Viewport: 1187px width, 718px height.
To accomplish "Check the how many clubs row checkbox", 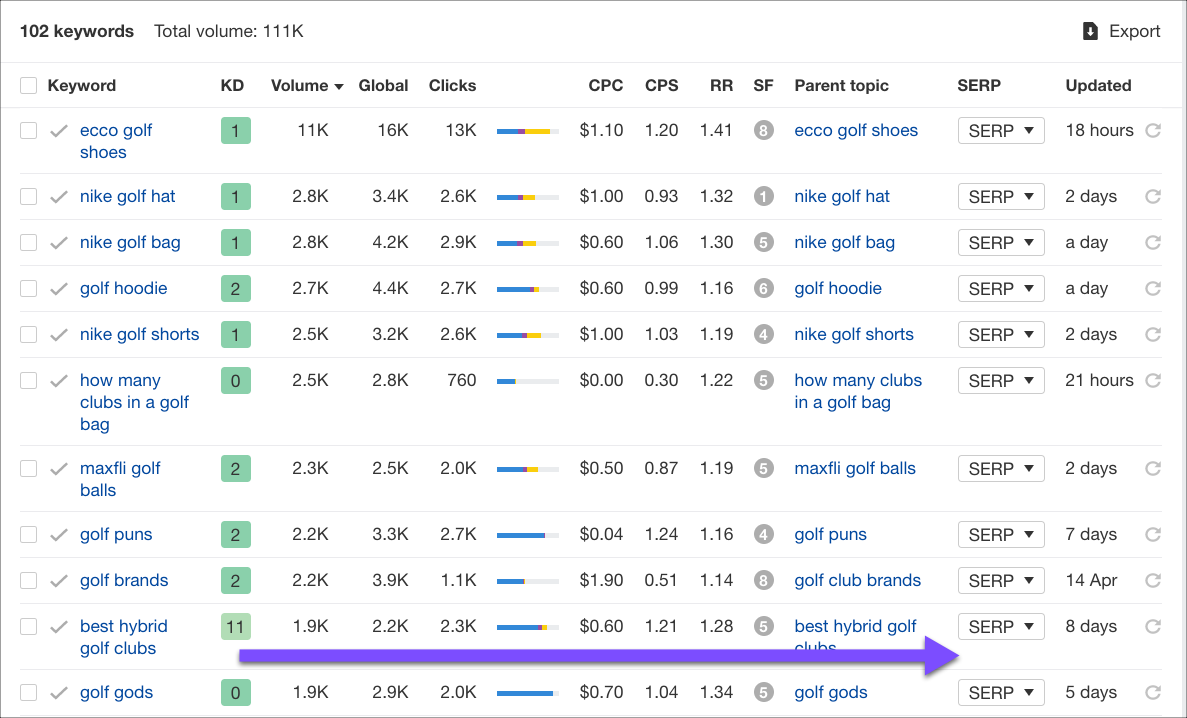I will (28, 380).
